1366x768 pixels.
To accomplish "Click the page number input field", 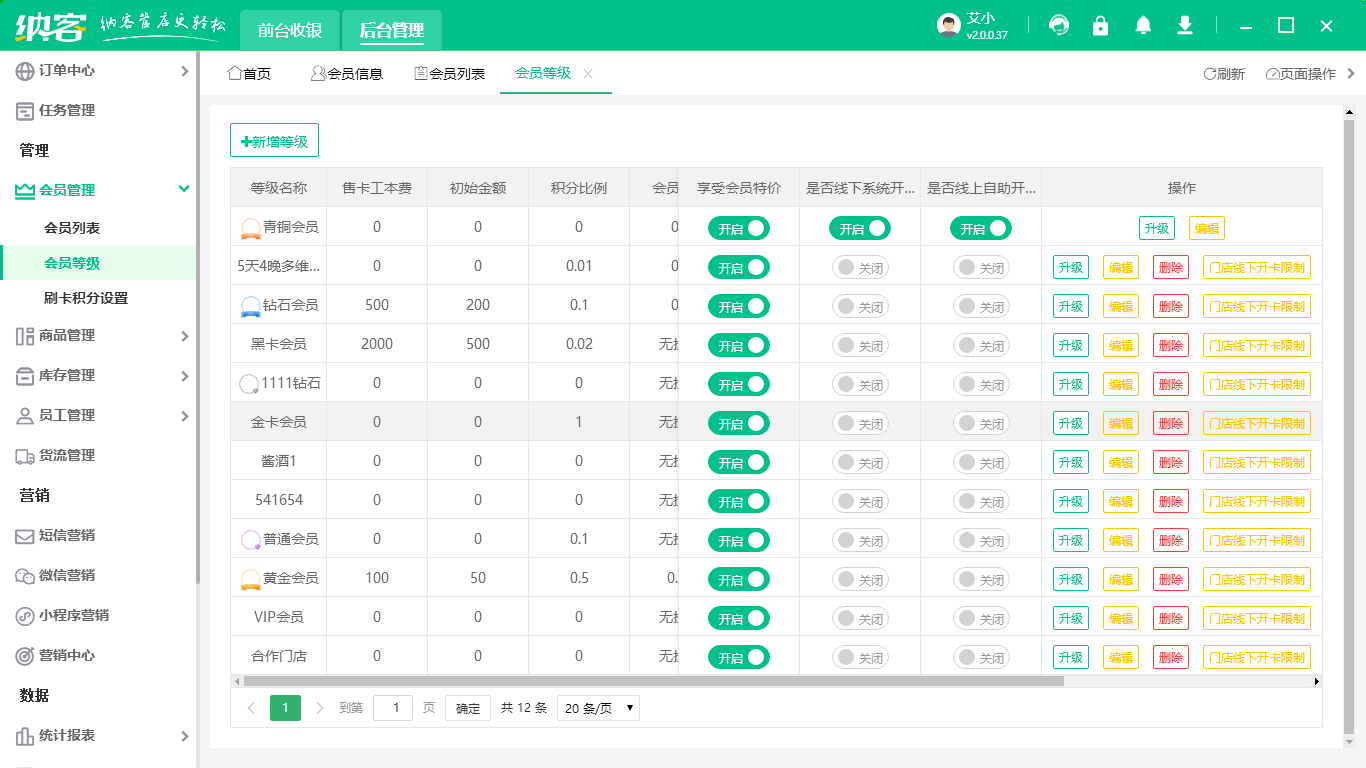I will coord(393,708).
